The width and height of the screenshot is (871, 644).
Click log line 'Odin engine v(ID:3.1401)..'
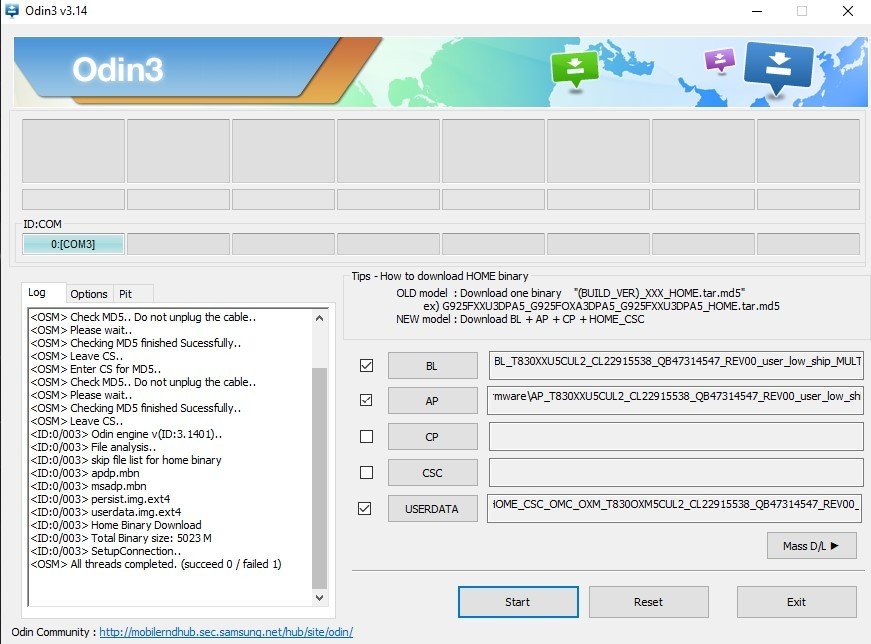[126, 434]
